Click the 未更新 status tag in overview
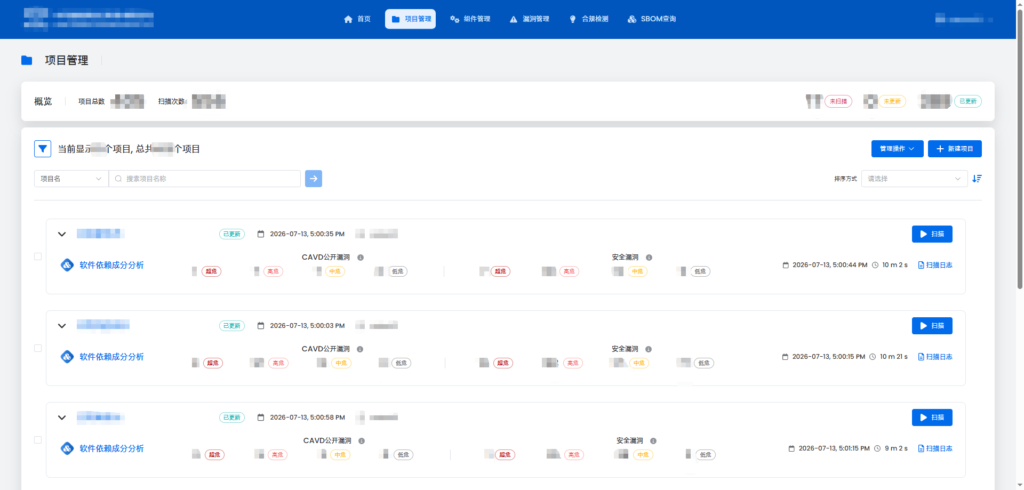 [x=891, y=101]
